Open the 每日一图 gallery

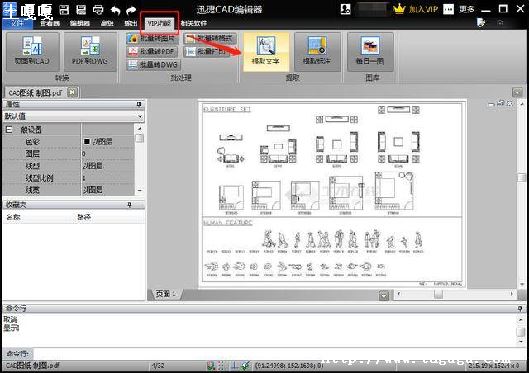(370, 51)
